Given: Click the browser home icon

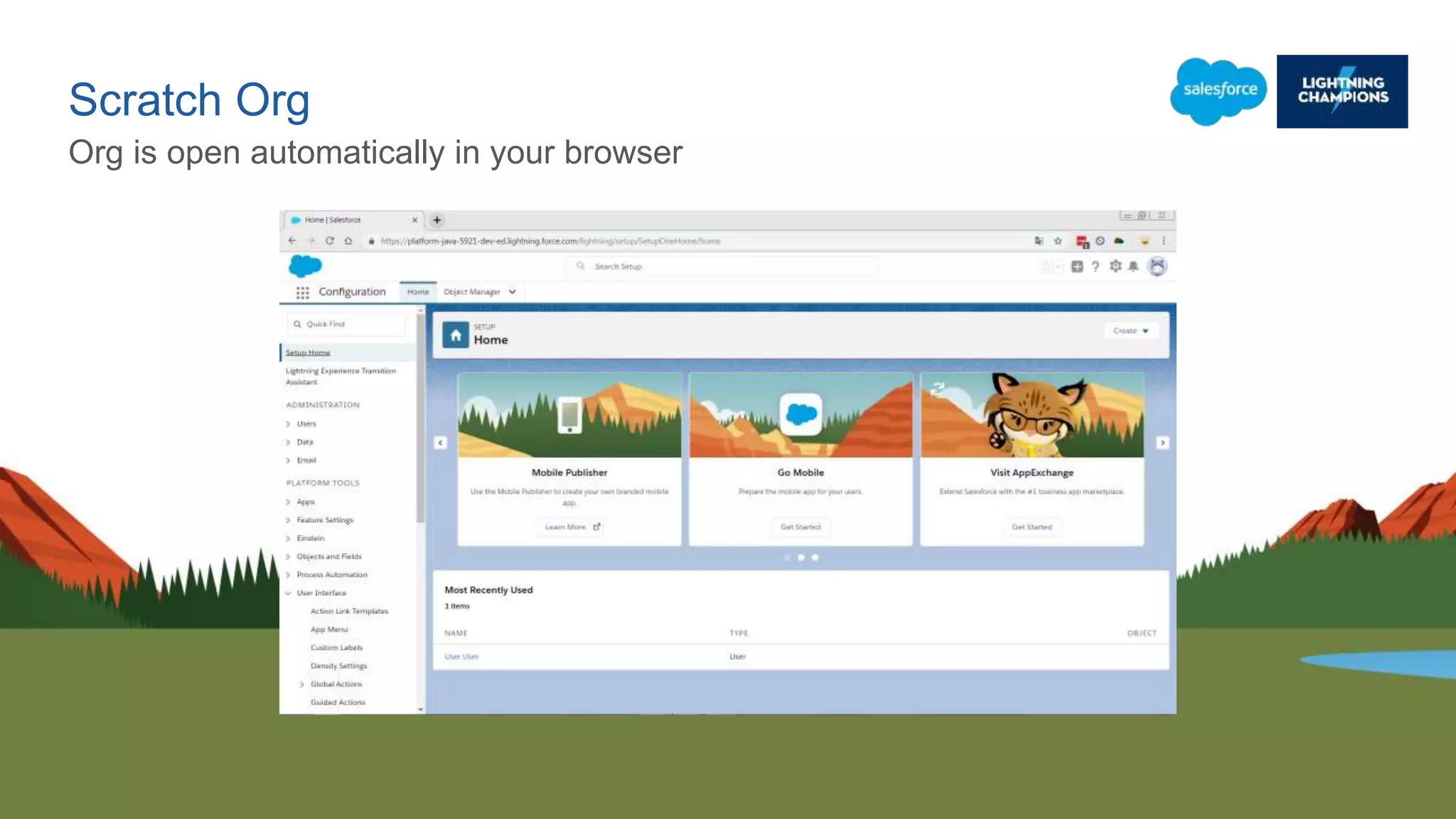Looking at the screenshot, I should pyautogui.click(x=348, y=241).
